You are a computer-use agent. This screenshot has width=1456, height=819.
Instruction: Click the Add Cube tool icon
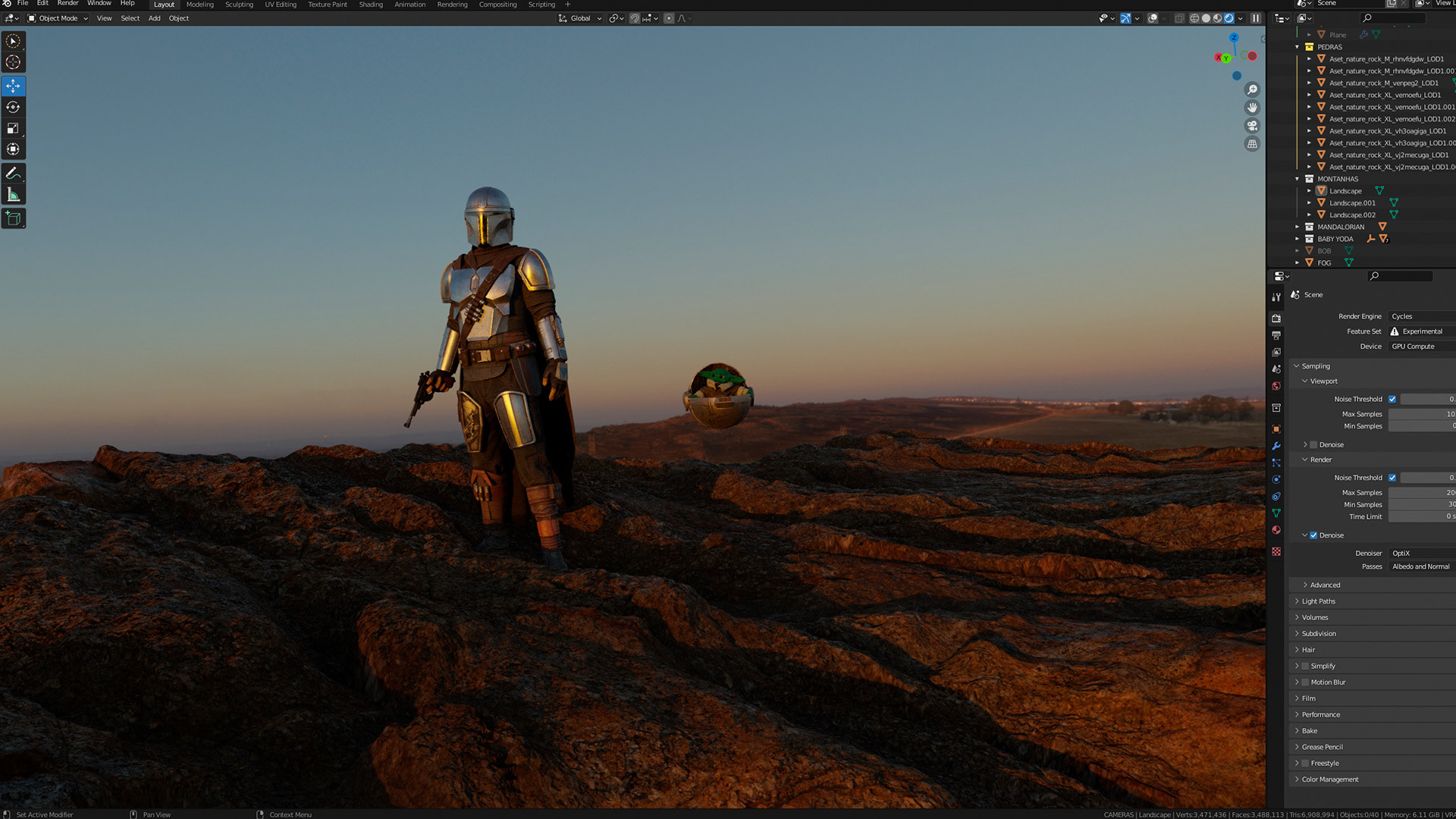click(13, 218)
